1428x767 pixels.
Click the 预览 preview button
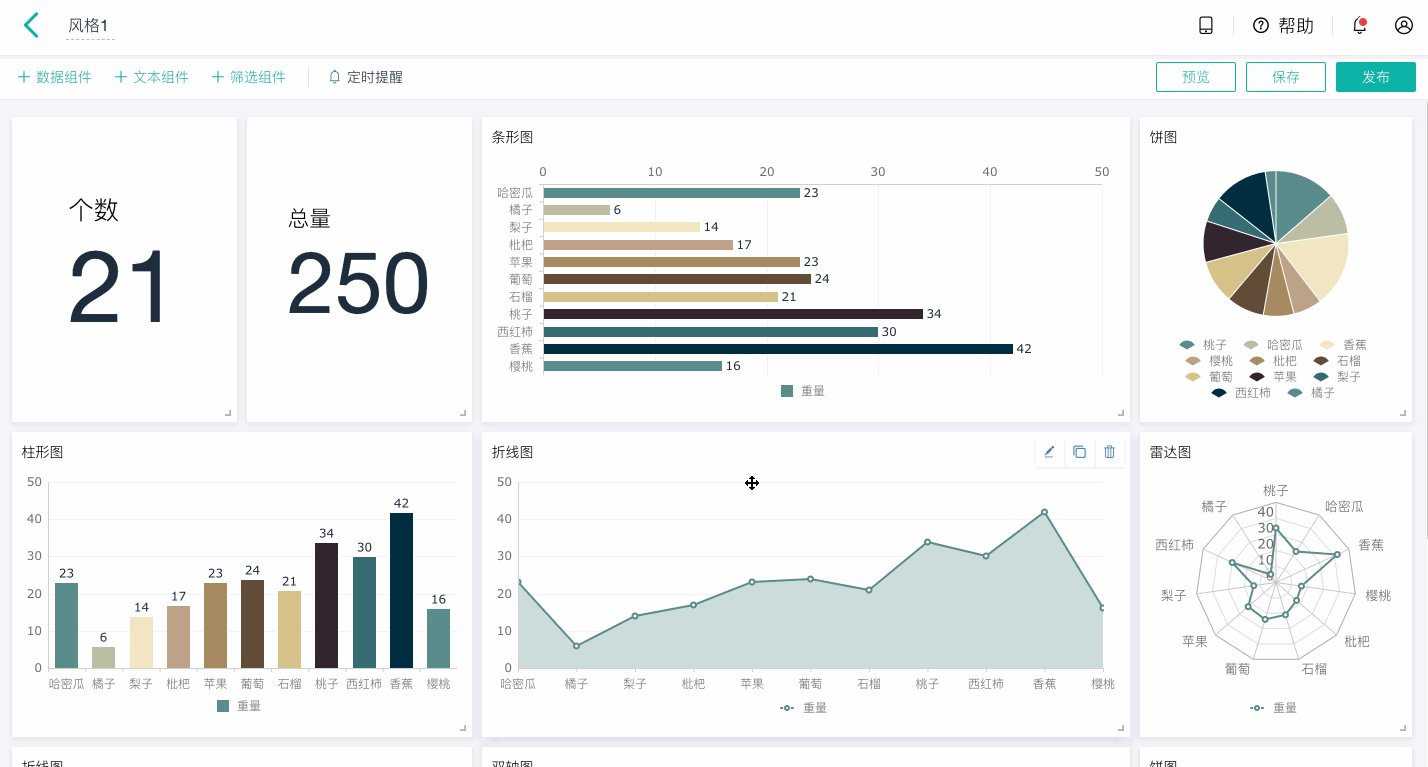click(1196, 77)
